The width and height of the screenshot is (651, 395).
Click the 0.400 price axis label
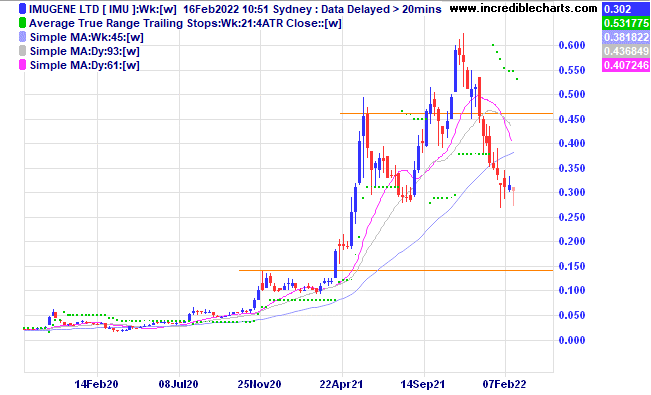[x=572, y=143]
